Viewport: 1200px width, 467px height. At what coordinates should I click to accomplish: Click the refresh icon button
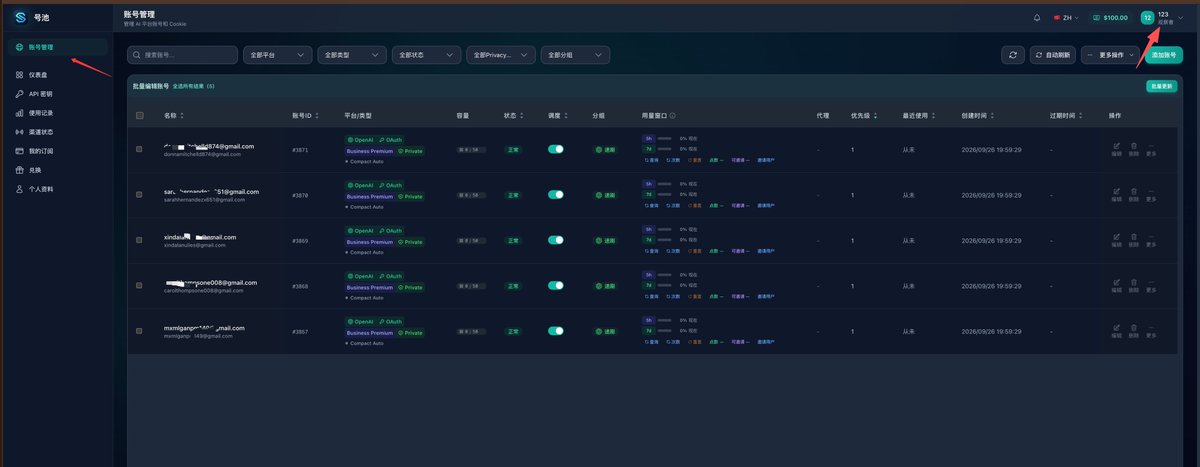(1013, 55)
